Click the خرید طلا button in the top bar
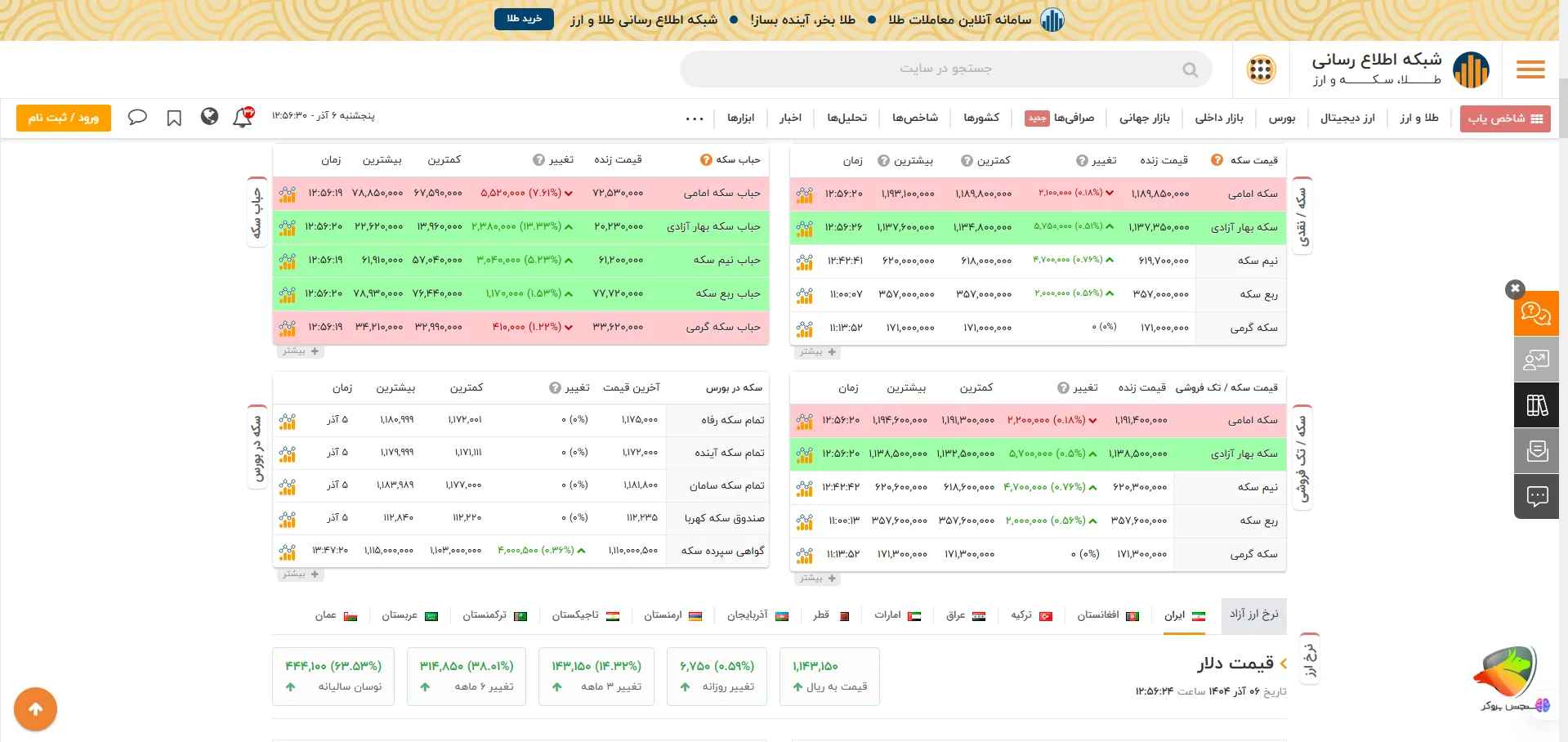Image resolution: width=1568 pixels, height=742 pixels. 523,19
